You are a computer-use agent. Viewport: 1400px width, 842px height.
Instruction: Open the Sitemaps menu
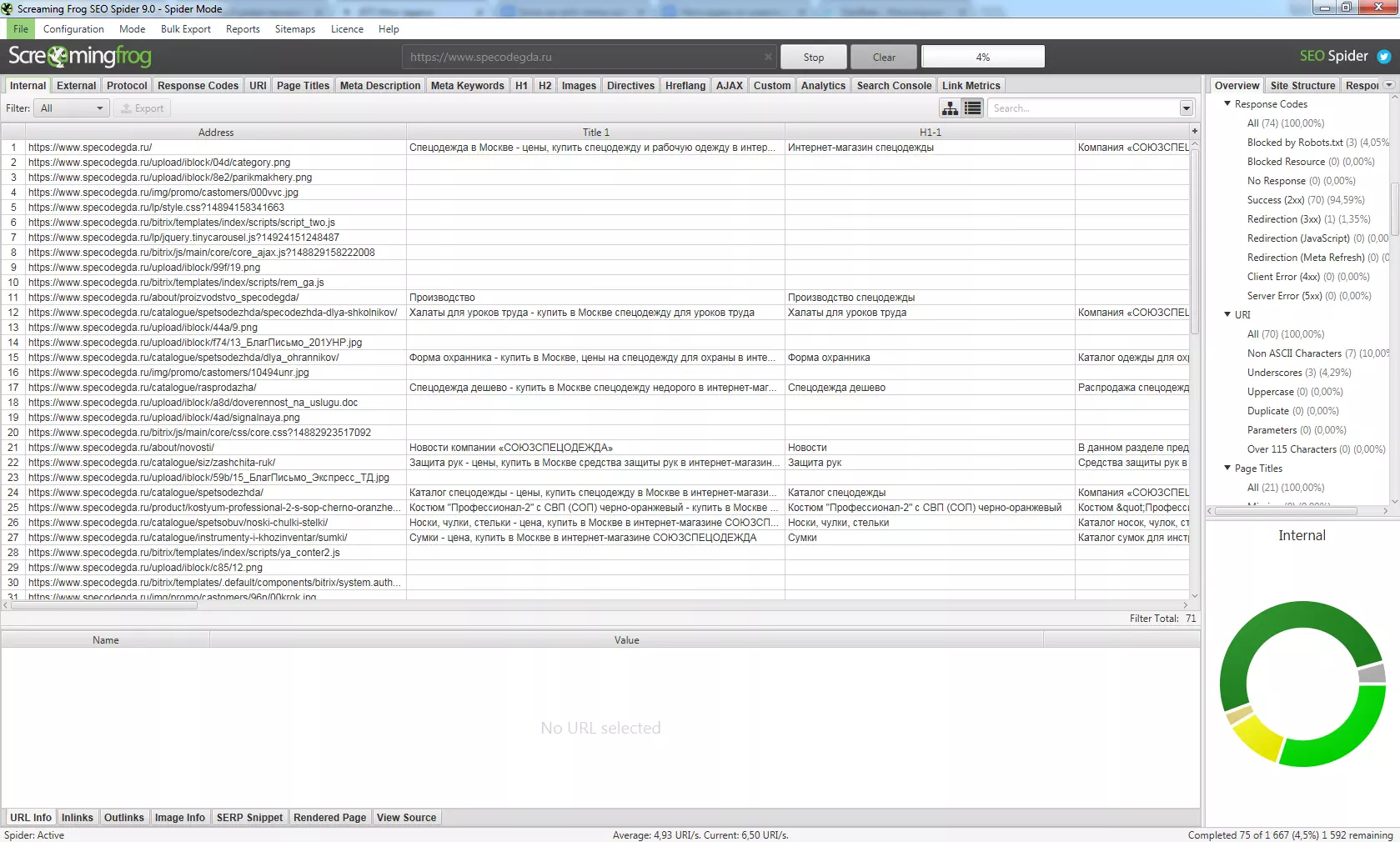pos(295,29)
